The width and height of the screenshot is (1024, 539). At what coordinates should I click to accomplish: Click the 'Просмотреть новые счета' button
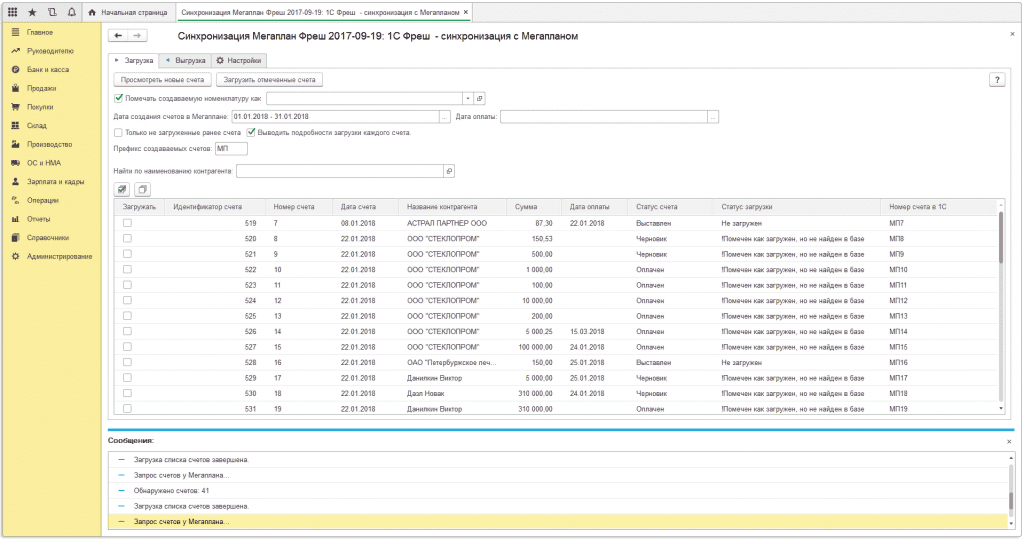coord(162,79)
